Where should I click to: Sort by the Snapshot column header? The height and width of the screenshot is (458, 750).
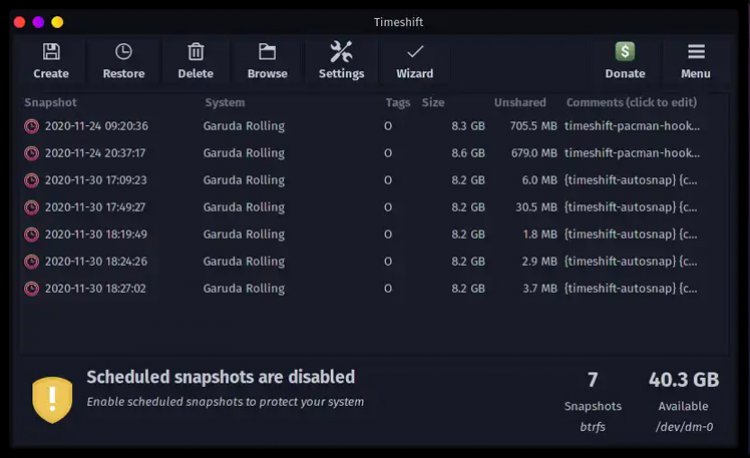50,102
